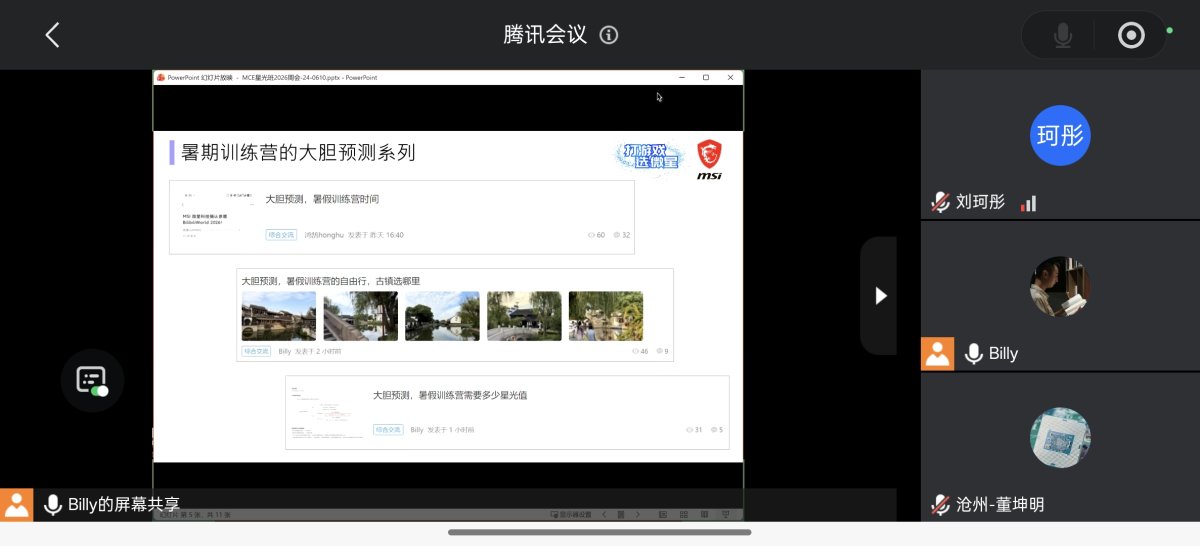Screen dimensions: 1200x546
Task: Collapse participant panel with the arrow handle
Action: click(x=880, y=295)
